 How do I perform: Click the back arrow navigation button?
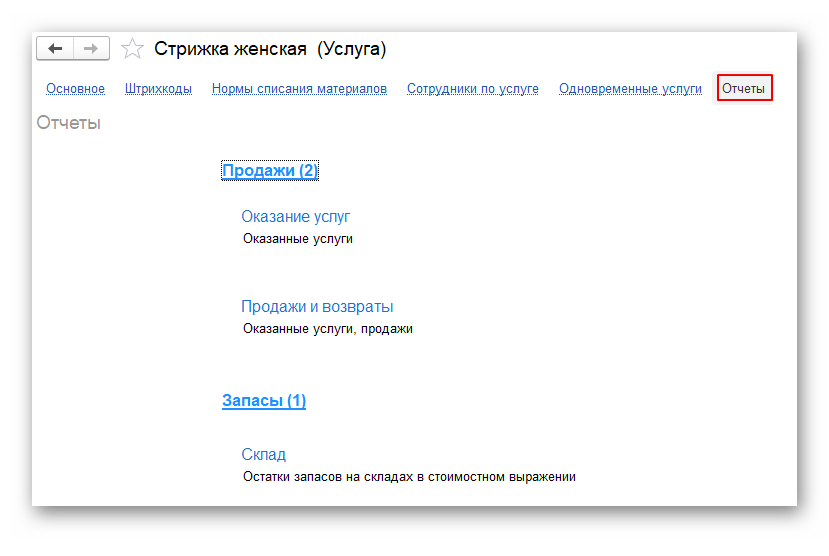[55, 49]
